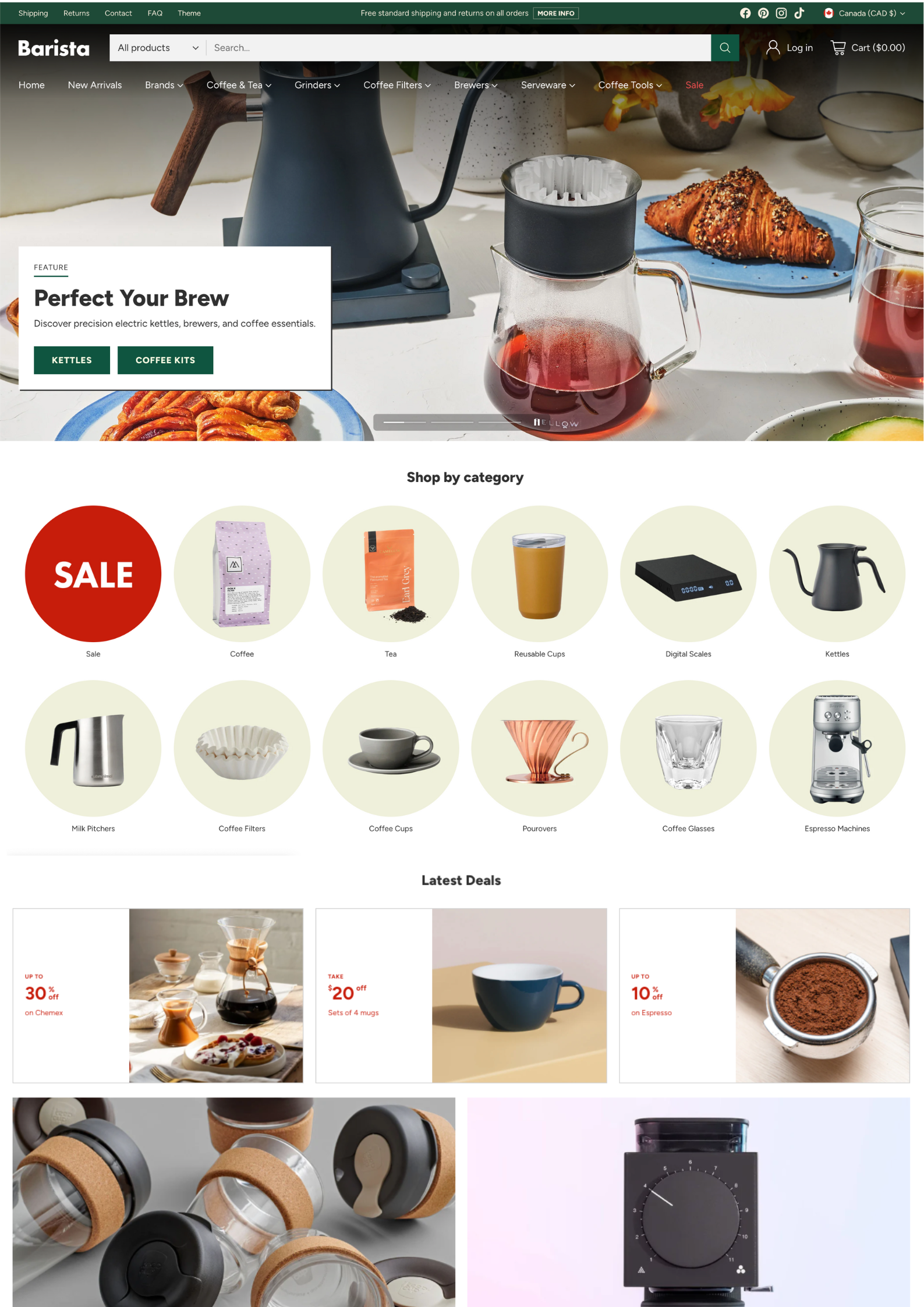Click the MORE INFO shipping button

[555, 13]
